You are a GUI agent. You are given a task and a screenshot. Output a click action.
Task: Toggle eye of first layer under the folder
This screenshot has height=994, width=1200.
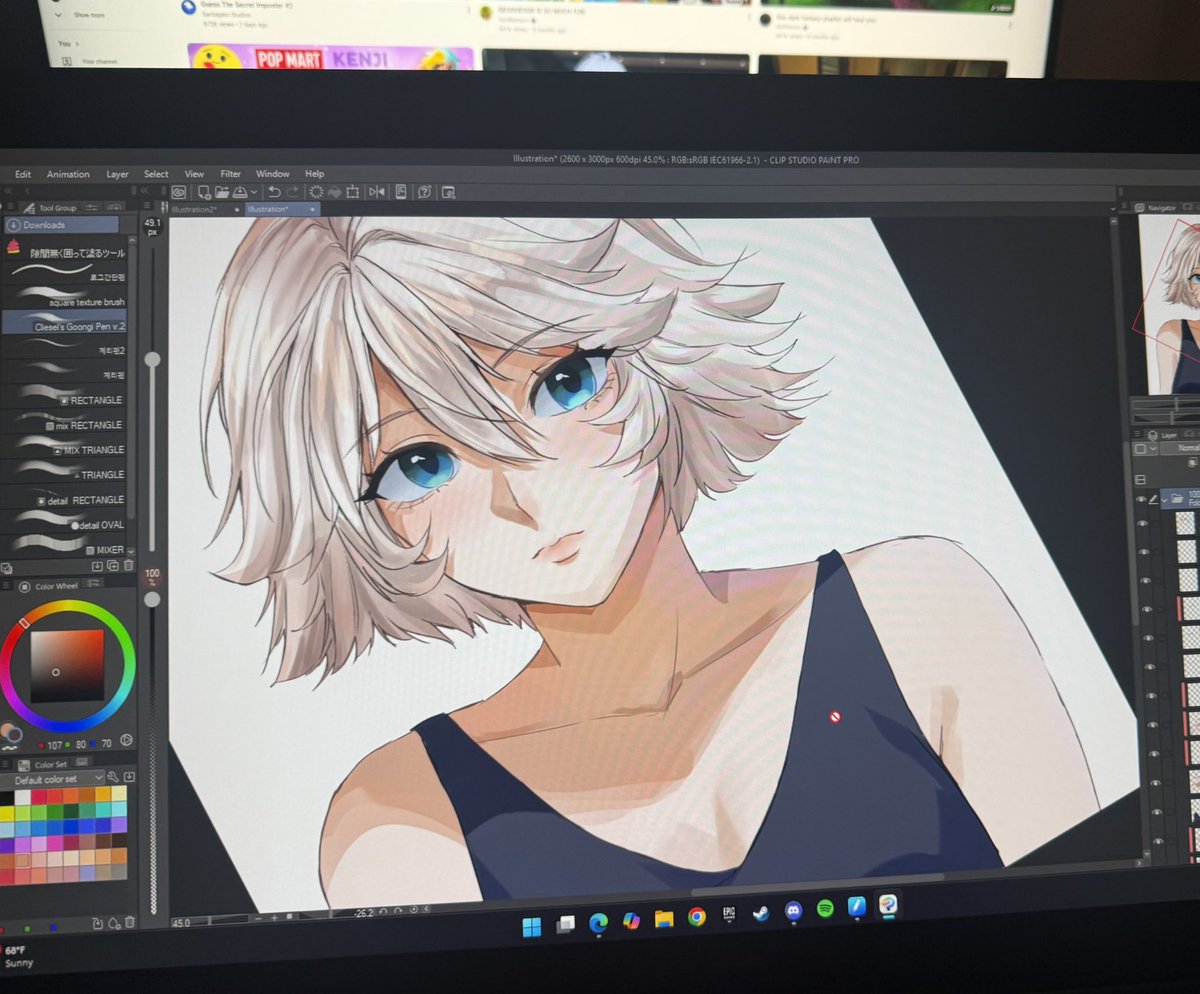click(x=1143, y=523)
